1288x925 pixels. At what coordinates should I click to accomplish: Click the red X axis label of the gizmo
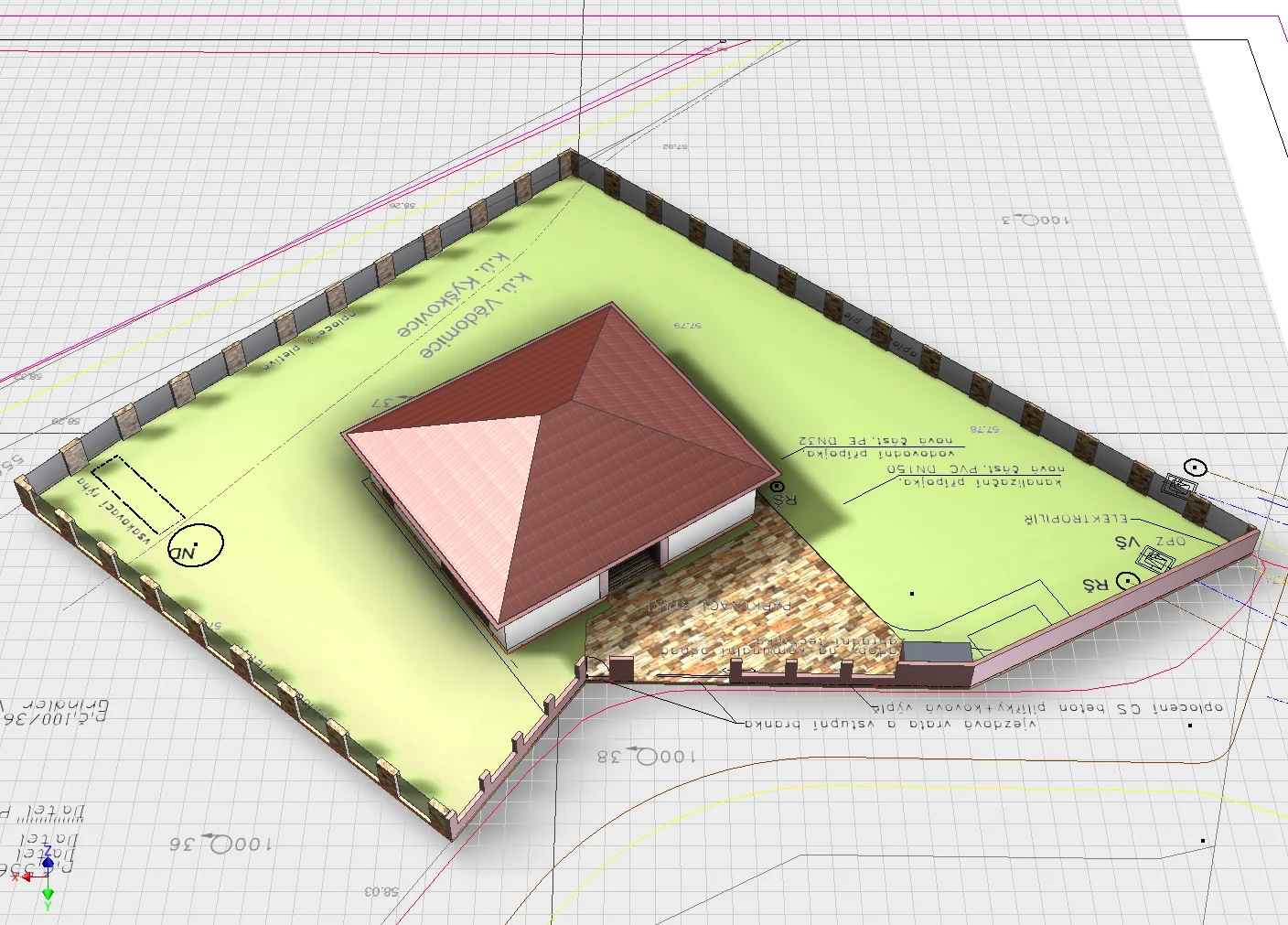[x=15, y=877]
